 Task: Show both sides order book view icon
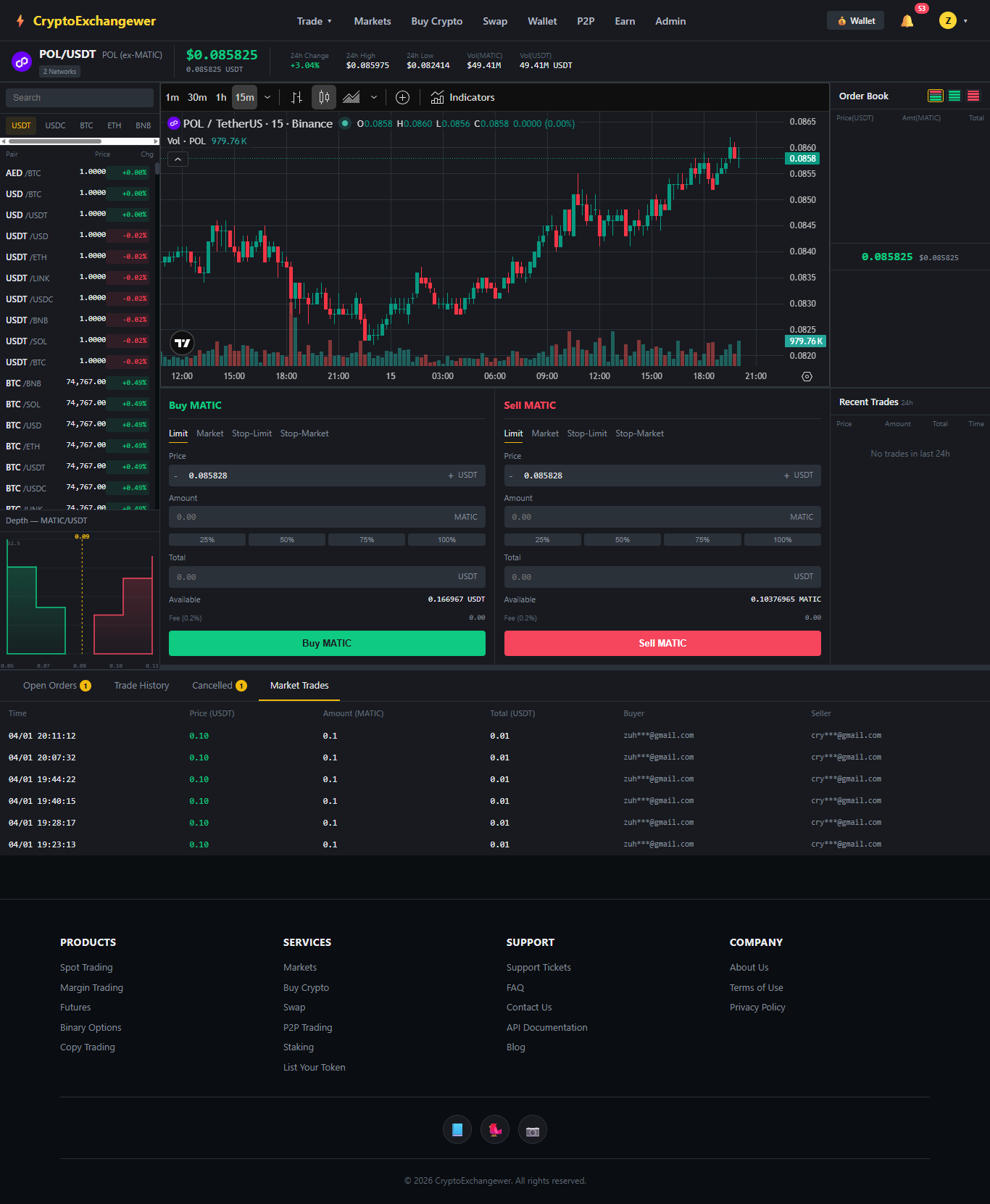[x=936, y=96]
